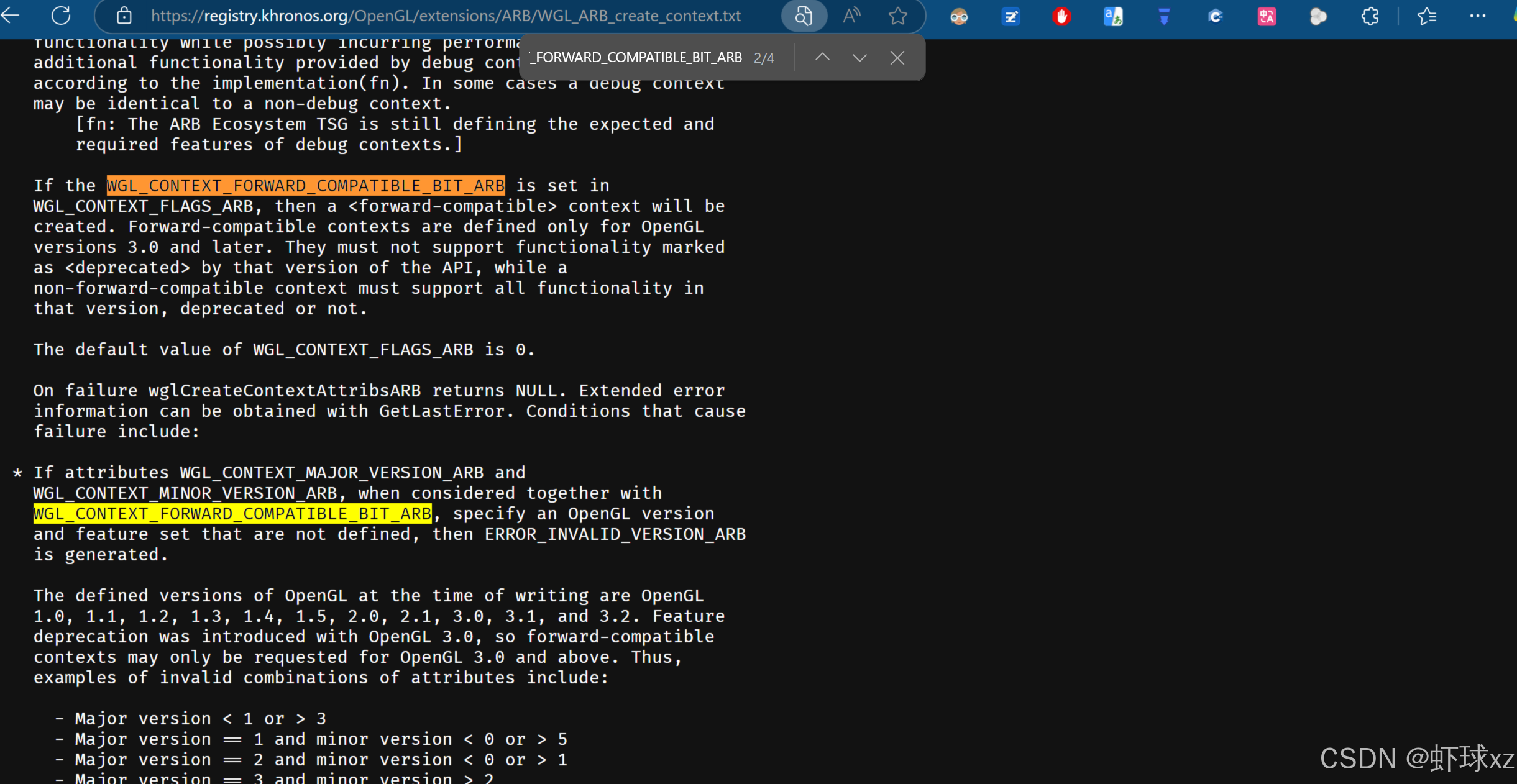The image size is (1517, 784).
Task: Select the search-in-page icon in address bar
Action: tap(804, 16)
